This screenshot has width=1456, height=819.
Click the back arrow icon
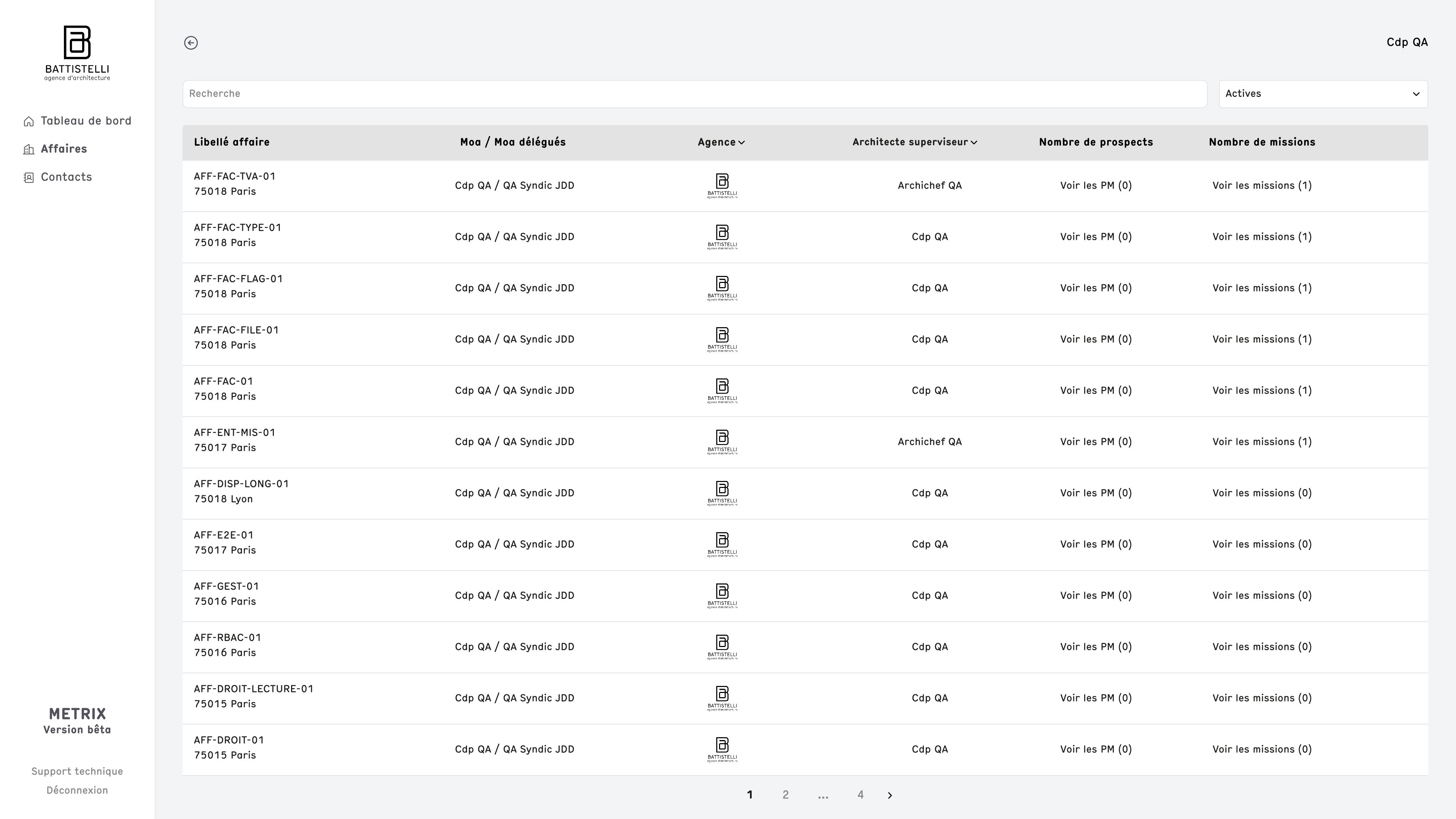pos(191,43)
